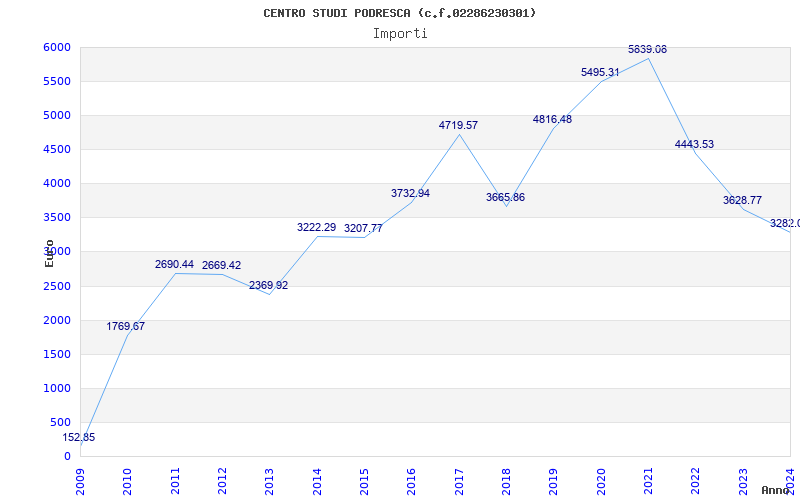The height and width of the screenshot is (500, 800).
Task: Click data value 2690.44
Action: point(174,264)
